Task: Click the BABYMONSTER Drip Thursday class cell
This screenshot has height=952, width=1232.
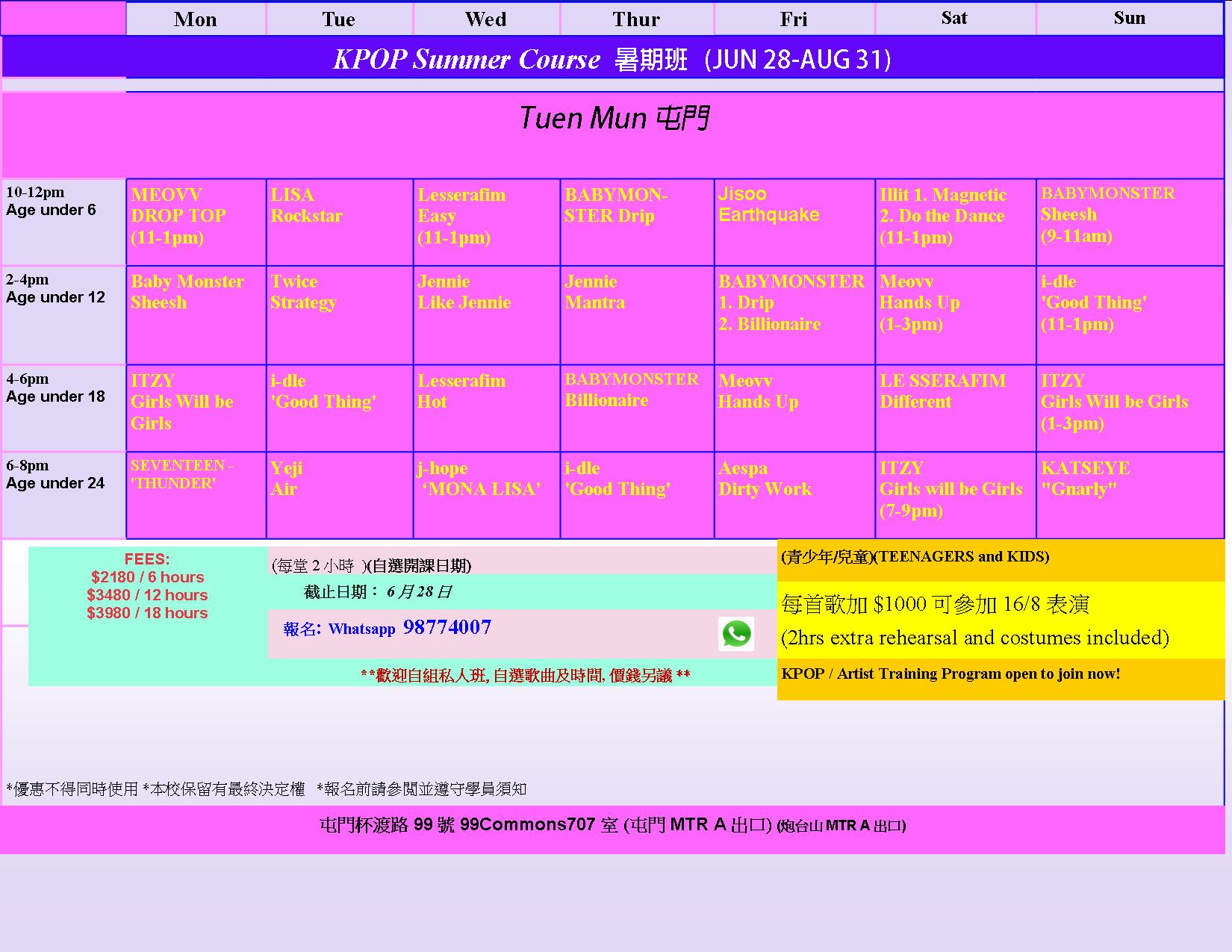Action: tap(638, 222)
